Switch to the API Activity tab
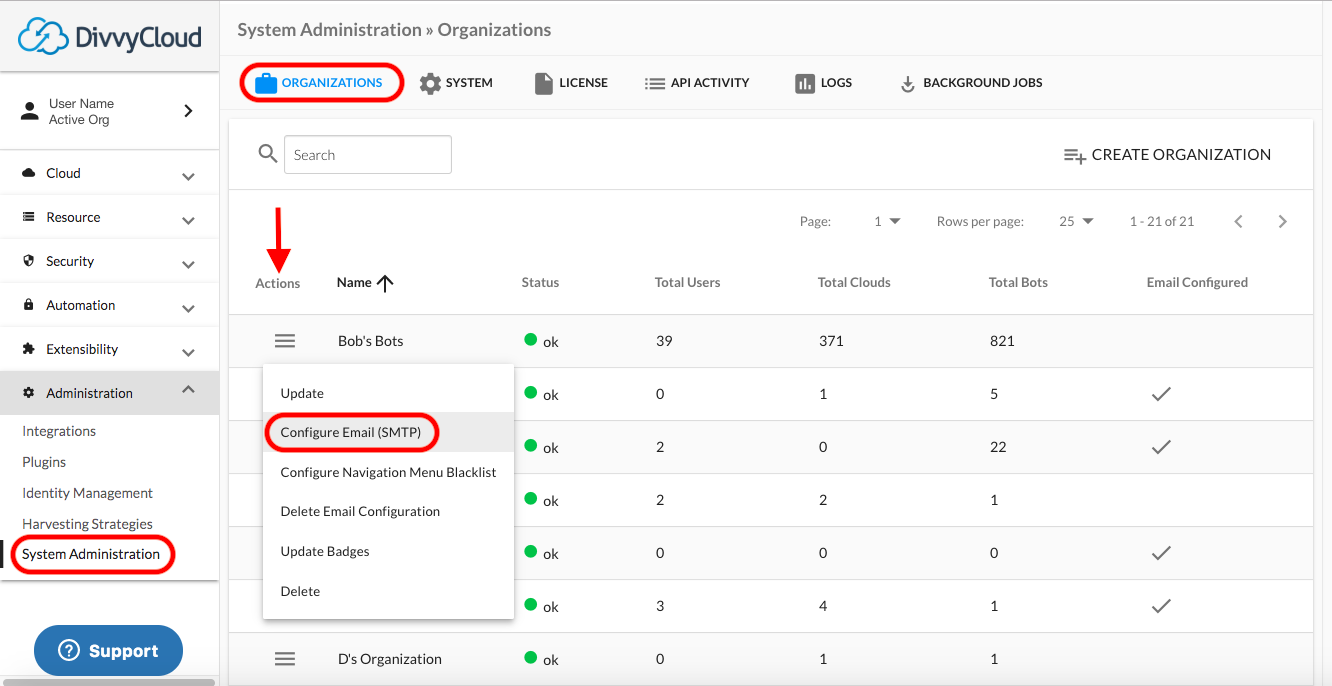Viewport: 1332px width, 686px height. pos(697,83)
